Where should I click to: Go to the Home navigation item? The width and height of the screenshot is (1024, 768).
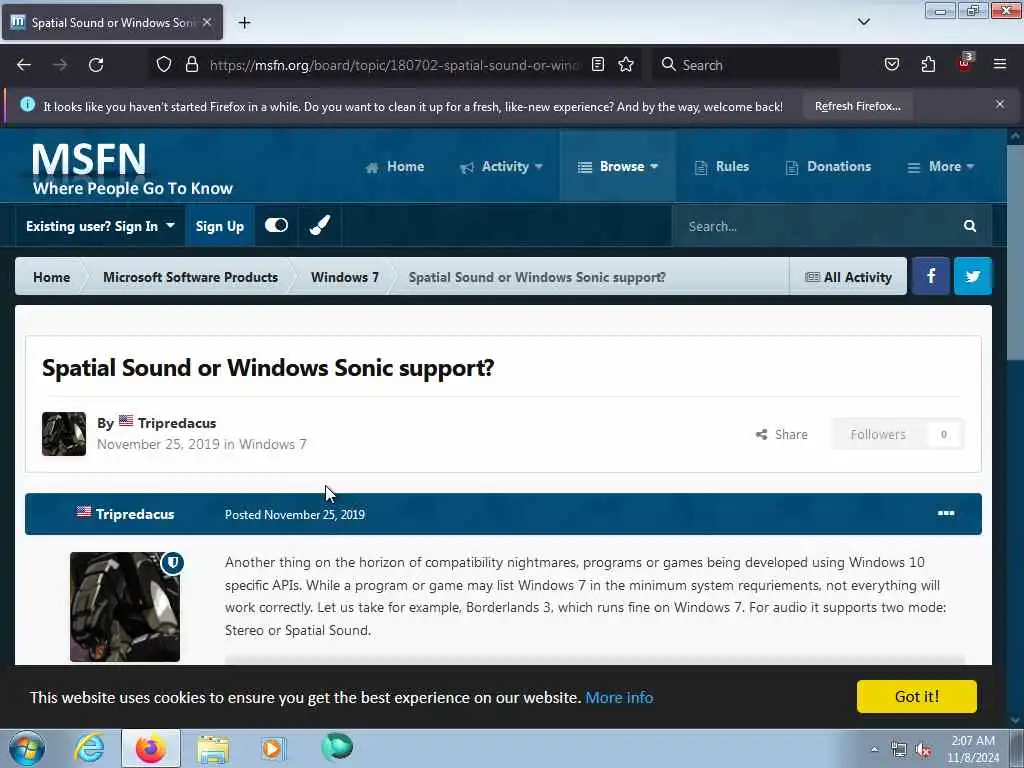(x=394, y=167)
